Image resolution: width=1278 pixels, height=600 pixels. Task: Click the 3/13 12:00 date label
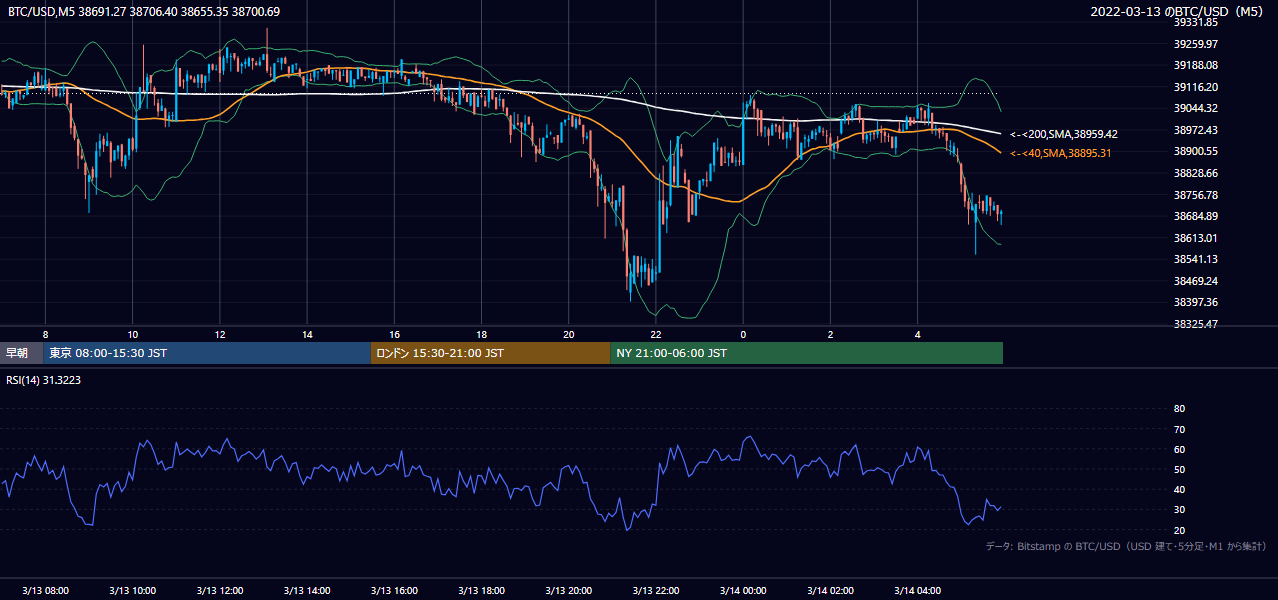point(220,590)
